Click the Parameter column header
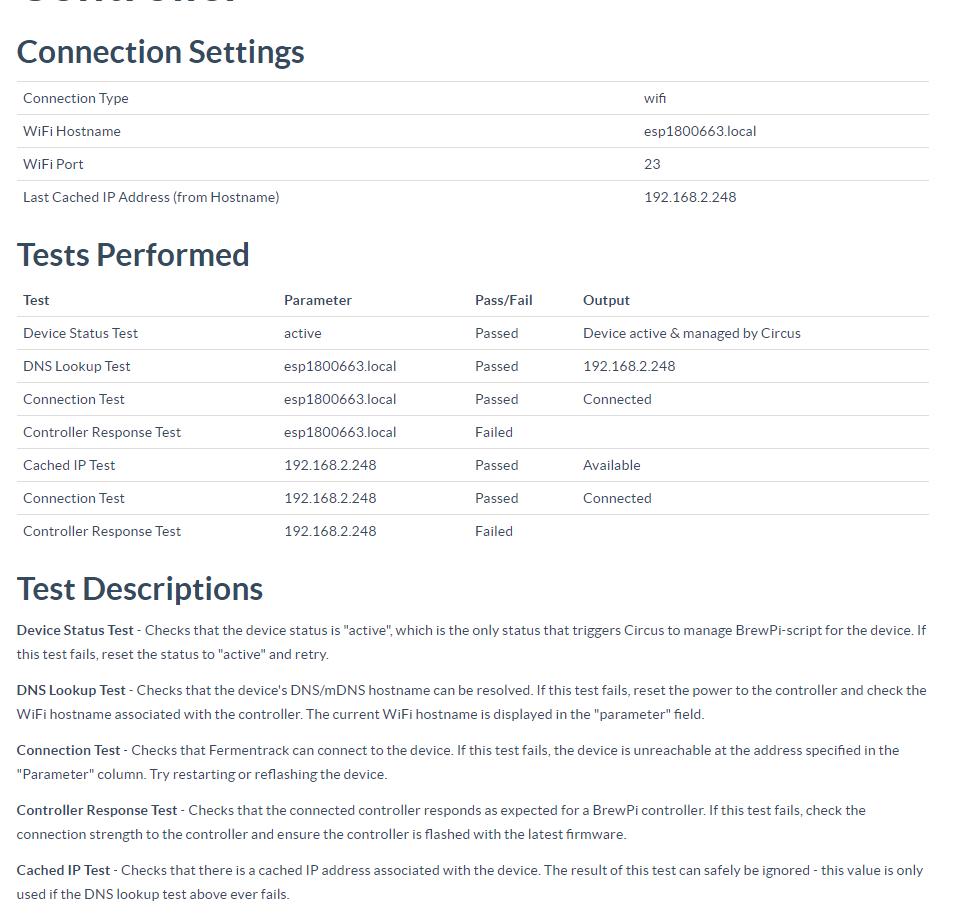 point(317,300)
